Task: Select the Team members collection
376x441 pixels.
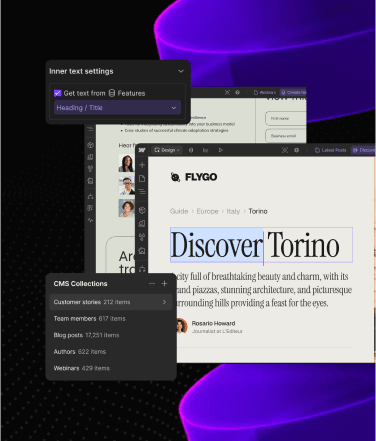Action: (90, 319)
